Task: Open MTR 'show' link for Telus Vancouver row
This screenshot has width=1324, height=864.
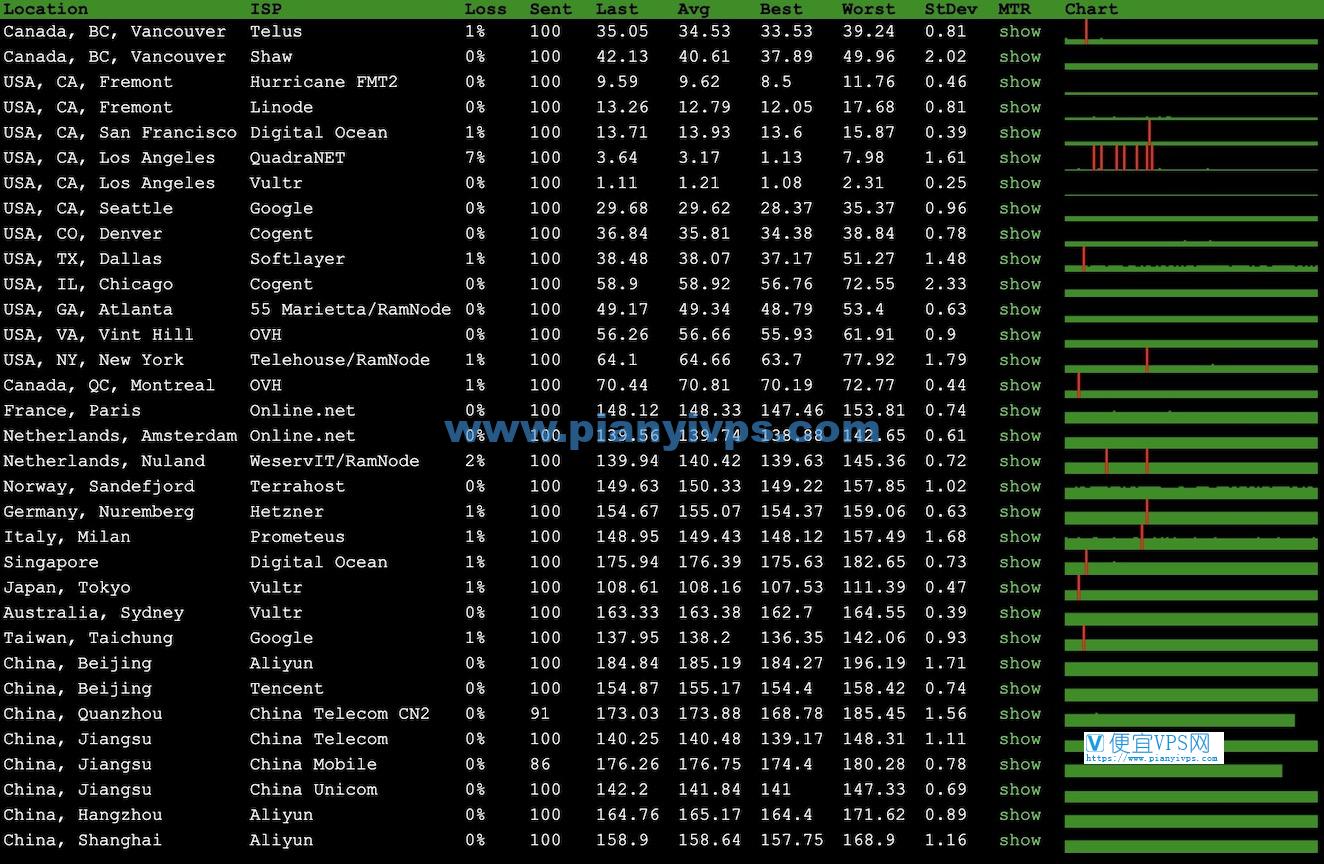Action: point(1020,31)
